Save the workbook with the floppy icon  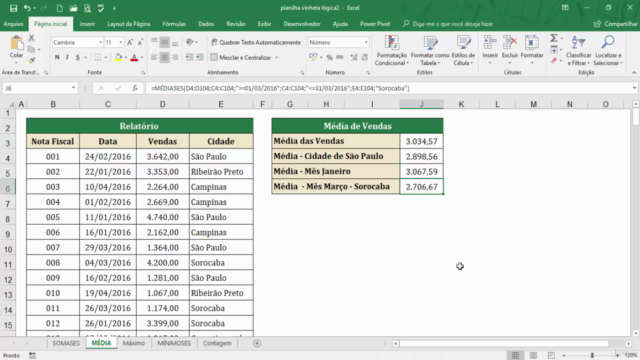pos(13,8)
